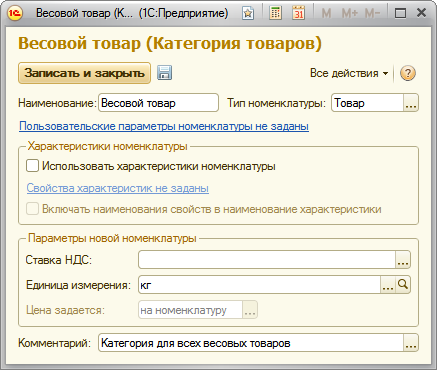Add window to favorites star icon

[x=248, y=13]
